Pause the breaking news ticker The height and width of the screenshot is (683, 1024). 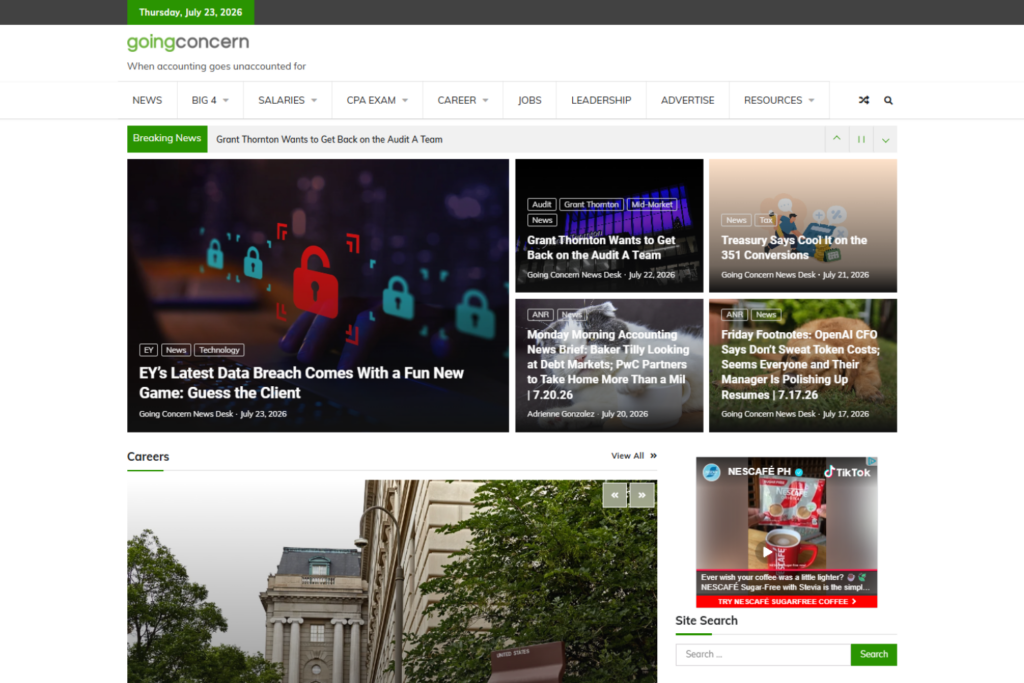pyautogui.click(x=861, y=139)
